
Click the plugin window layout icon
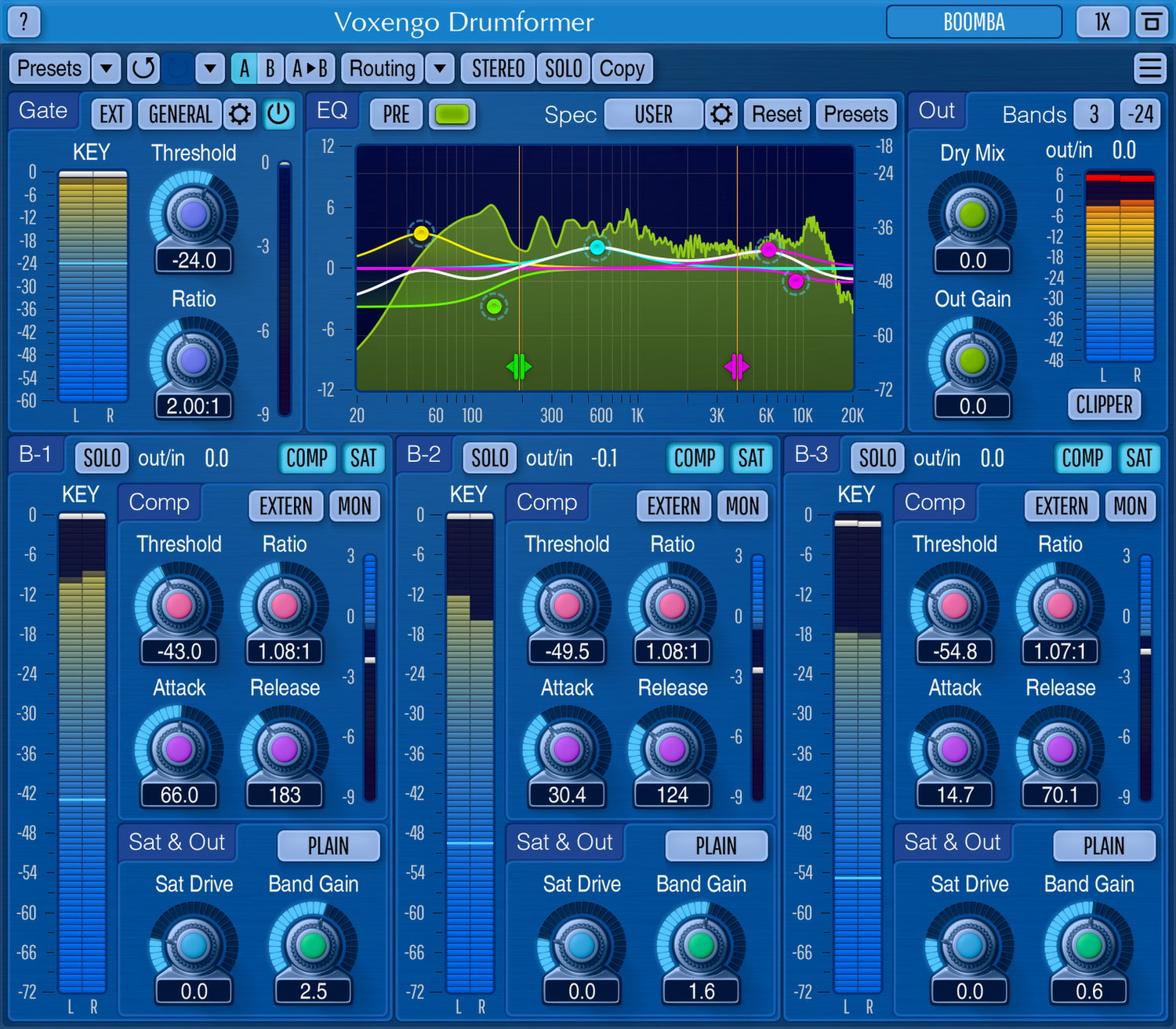1151,22
